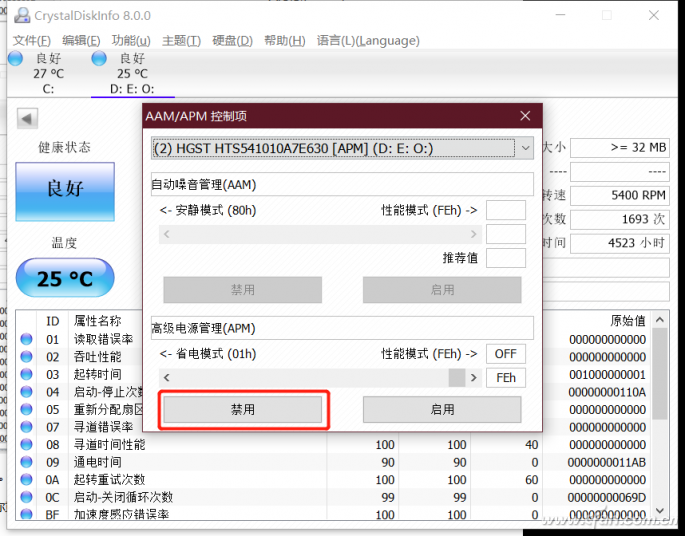685x536 pixels.
Task: Click the APM slider right arrow
Action: tap(474, 377)
